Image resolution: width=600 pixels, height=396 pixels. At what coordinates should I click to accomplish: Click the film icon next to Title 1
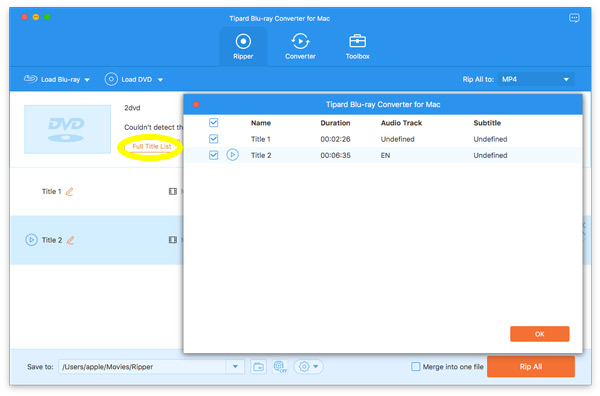173,191
